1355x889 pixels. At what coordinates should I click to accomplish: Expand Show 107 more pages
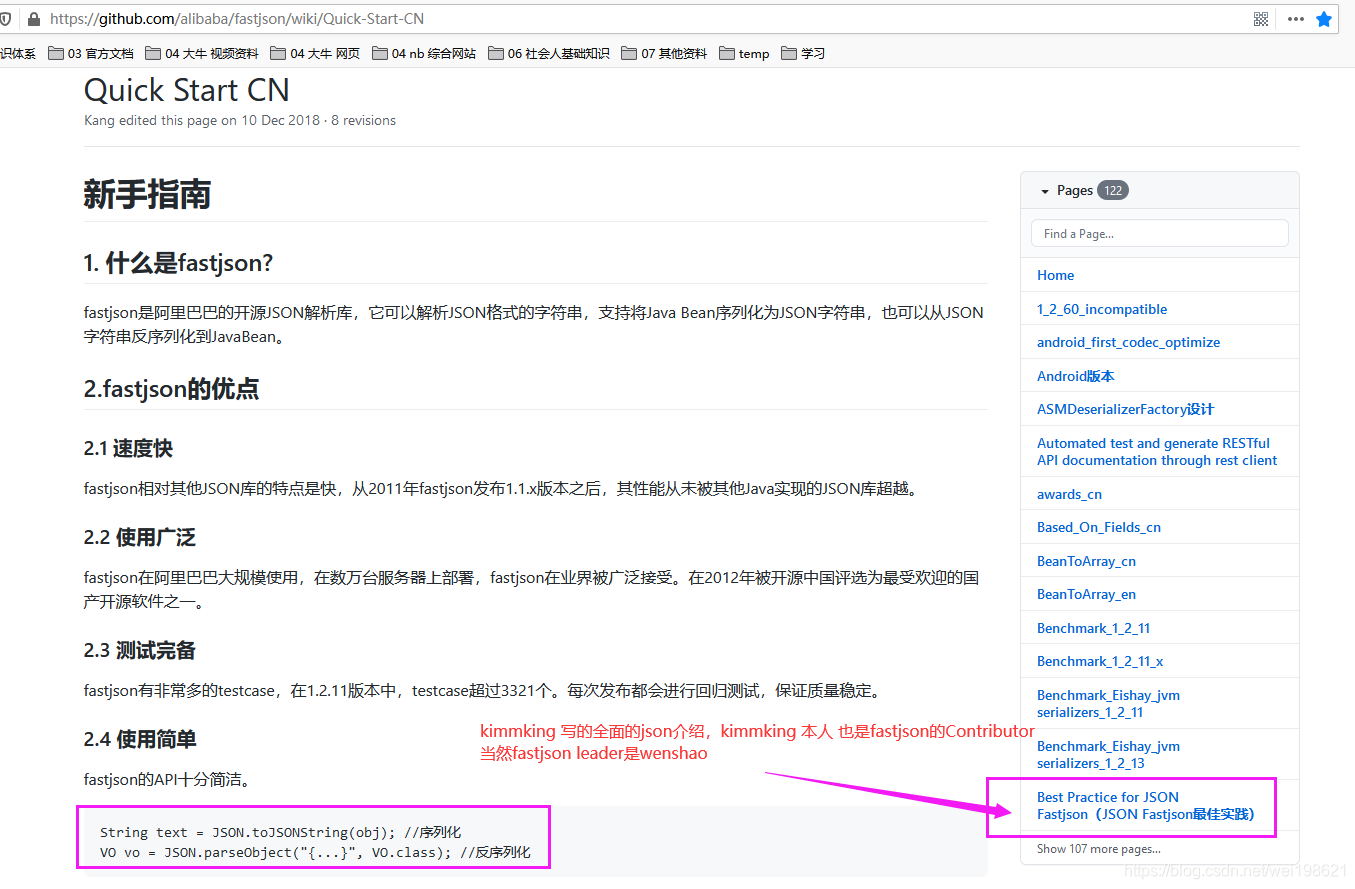point(1099,849)
